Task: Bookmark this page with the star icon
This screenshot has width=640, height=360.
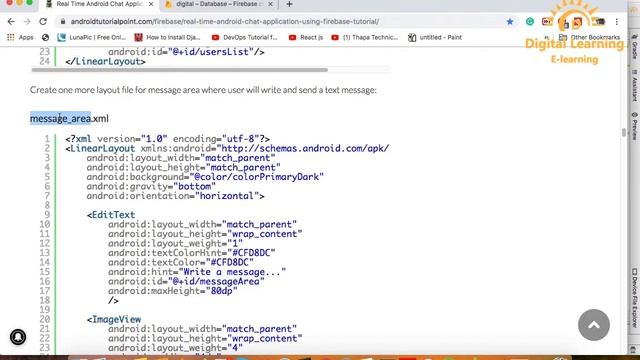Action: [510, 22]
